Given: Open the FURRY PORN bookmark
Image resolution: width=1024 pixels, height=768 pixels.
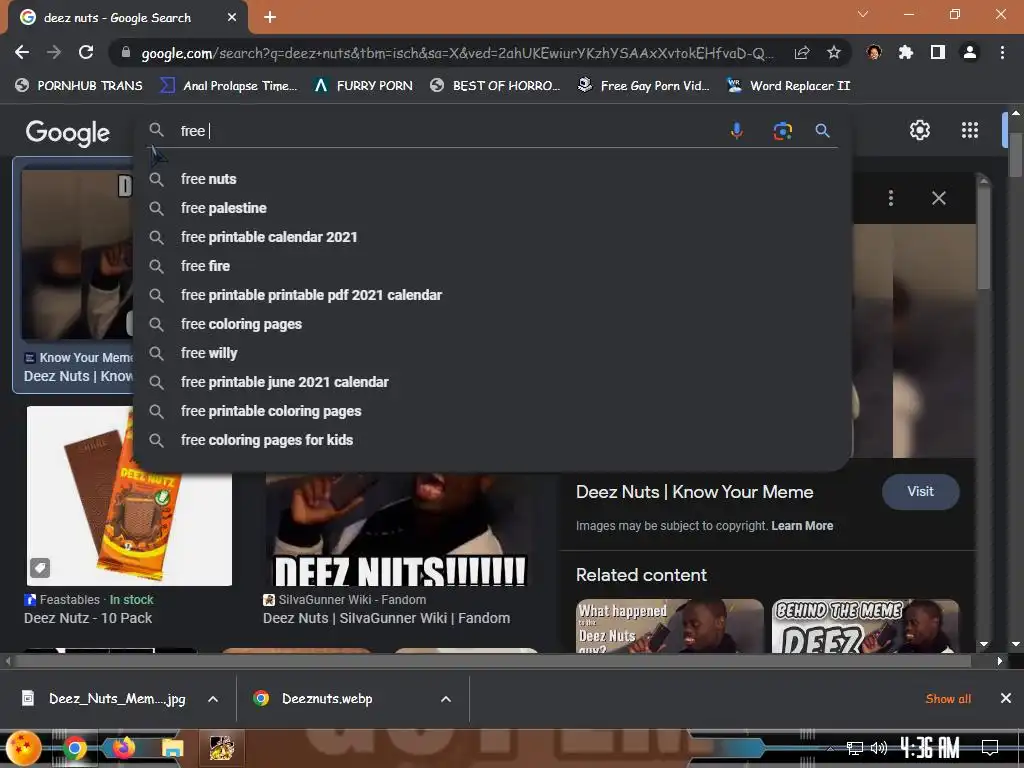Looking at the screenshot, I should point(363,86).
